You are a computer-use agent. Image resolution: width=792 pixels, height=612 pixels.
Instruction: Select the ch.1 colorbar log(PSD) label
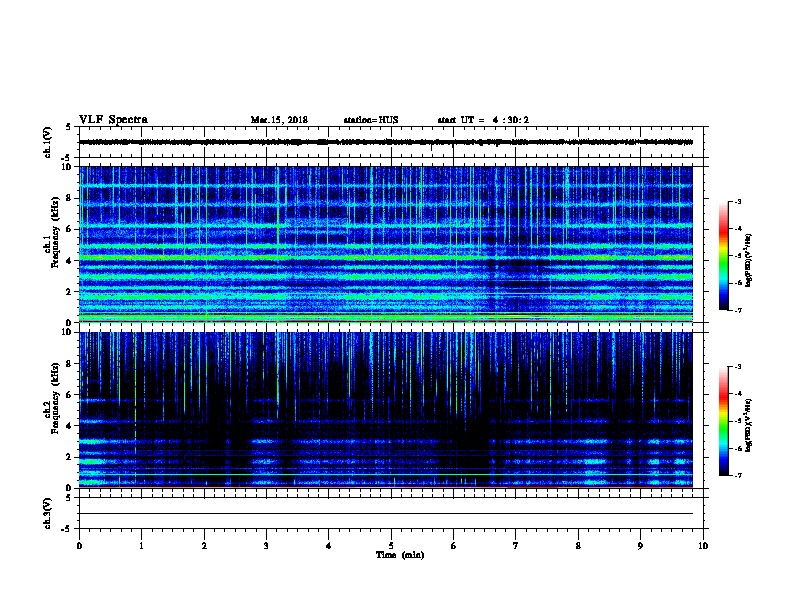pyautogui.click(x=749, y=260)
